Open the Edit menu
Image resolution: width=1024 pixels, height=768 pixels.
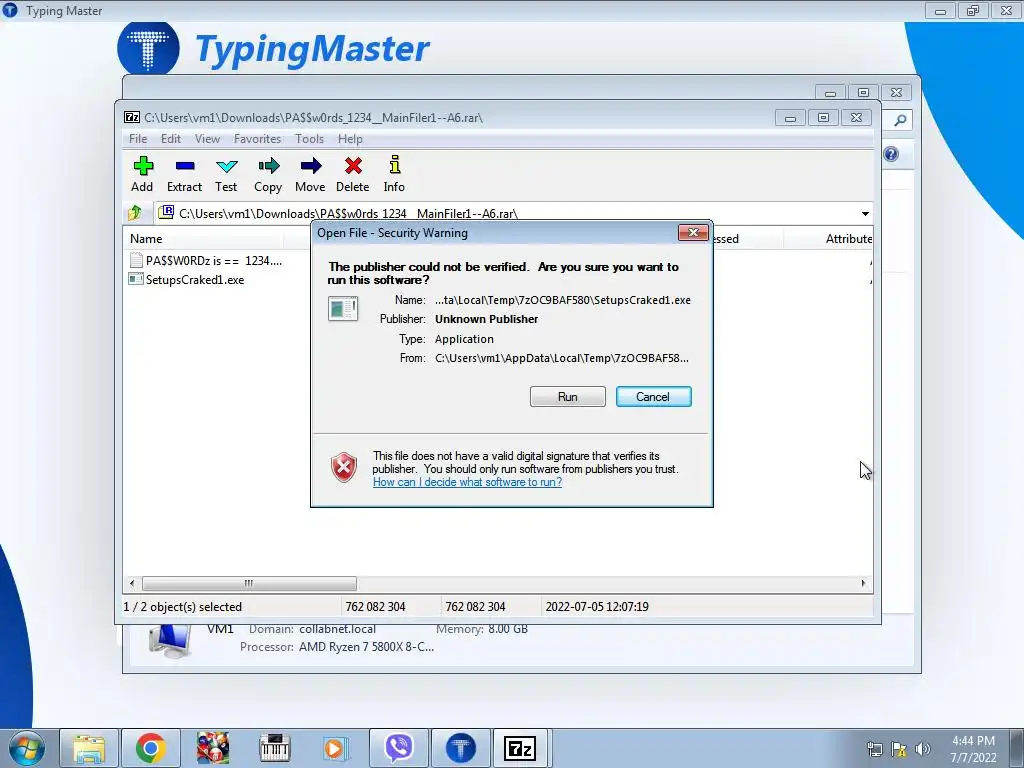(170, 138)
